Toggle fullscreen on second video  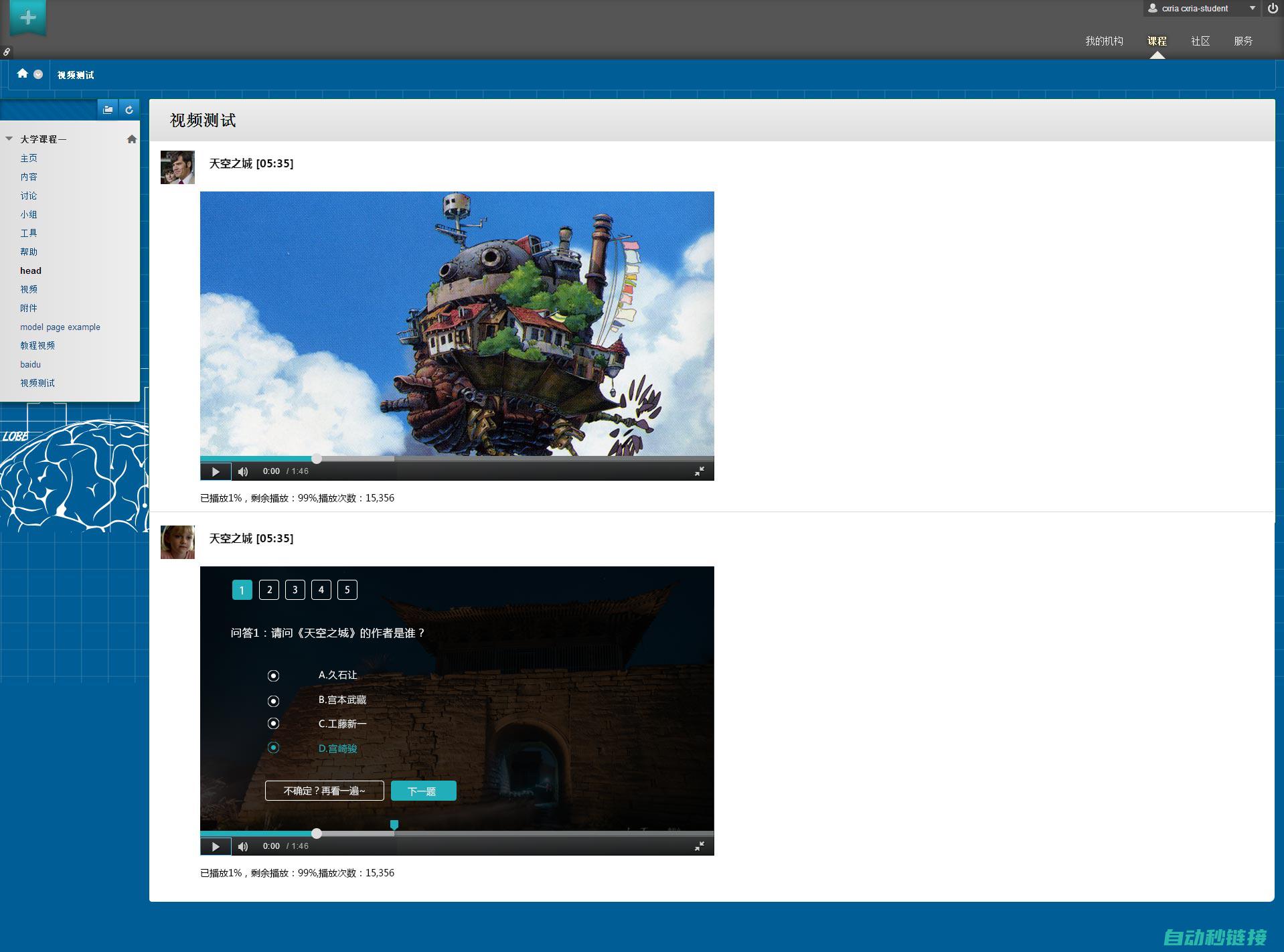point(699,846)
